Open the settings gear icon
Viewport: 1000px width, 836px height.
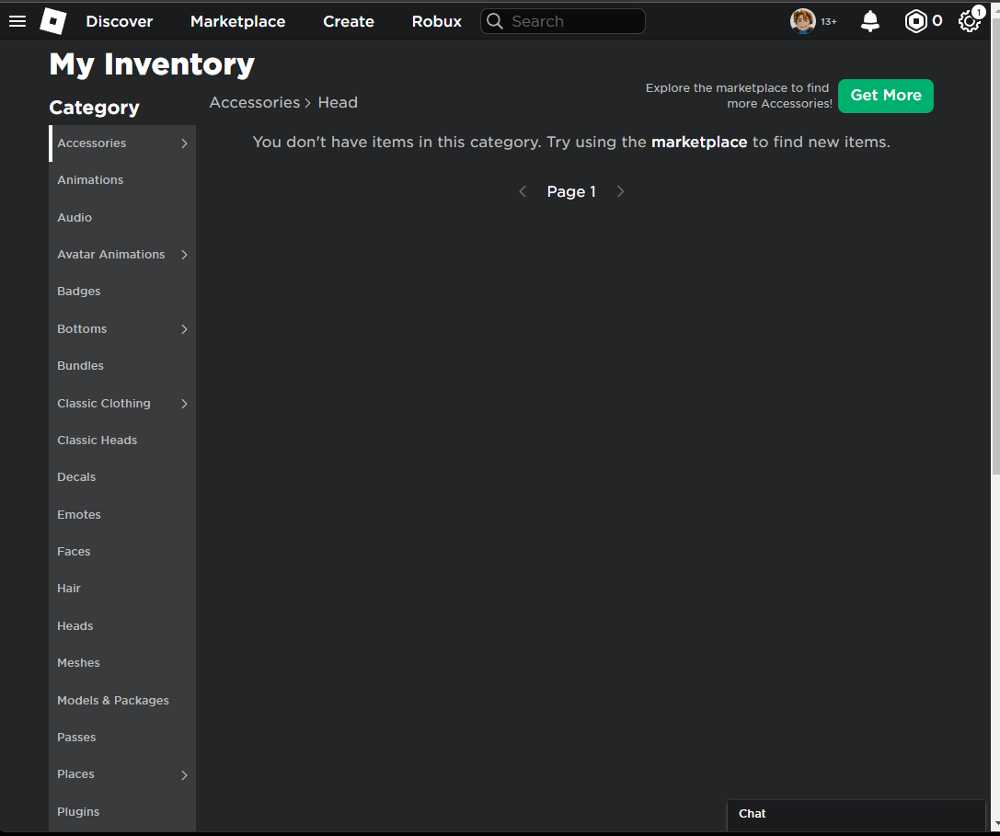coord(968,21)
